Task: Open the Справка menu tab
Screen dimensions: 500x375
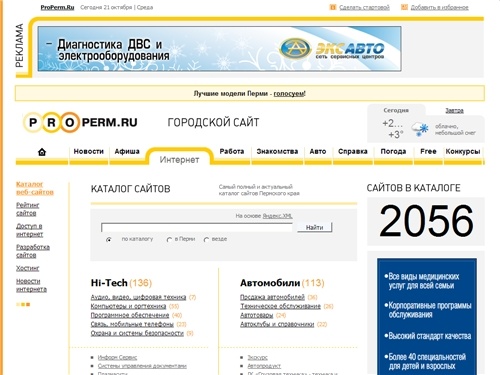Action: pyautogui.click(x=353, y=151)
